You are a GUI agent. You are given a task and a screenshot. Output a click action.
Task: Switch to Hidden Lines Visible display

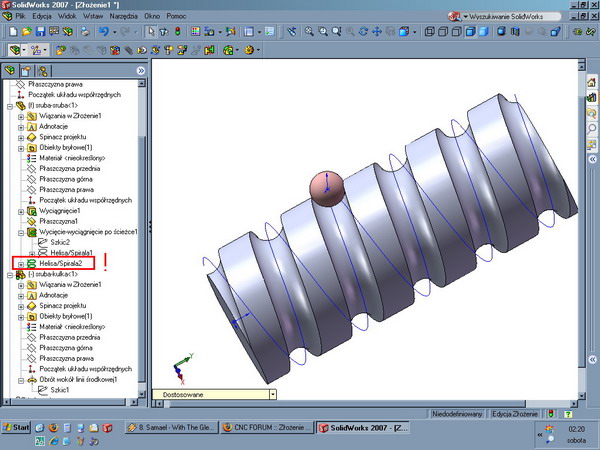[443, 31]
